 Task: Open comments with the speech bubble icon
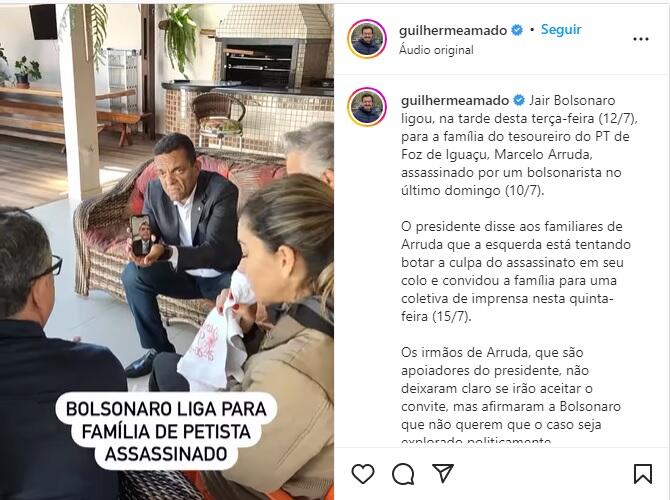(403, 474)
